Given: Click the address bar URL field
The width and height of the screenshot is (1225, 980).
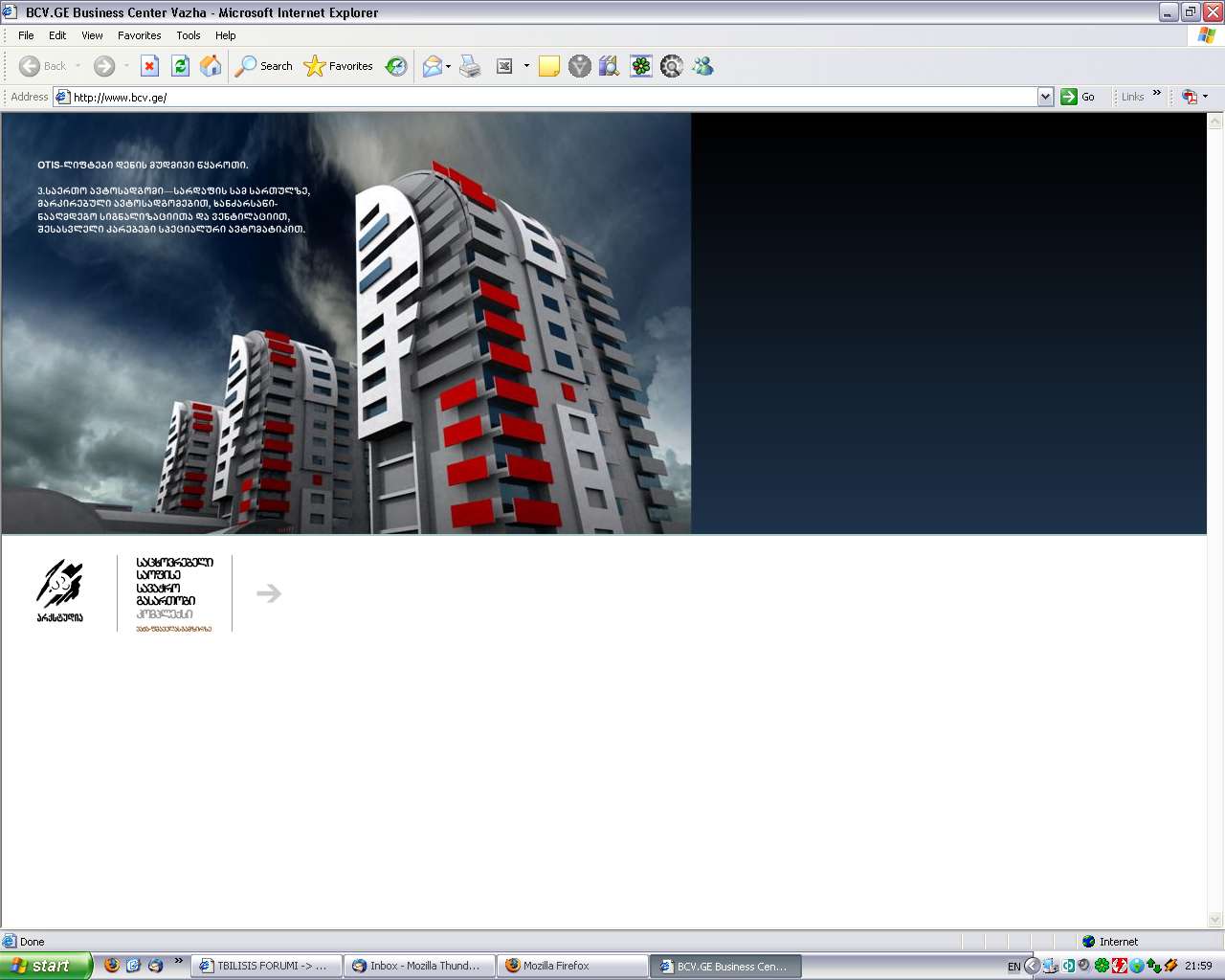Looking at the screenshot, I should (546, 97).
